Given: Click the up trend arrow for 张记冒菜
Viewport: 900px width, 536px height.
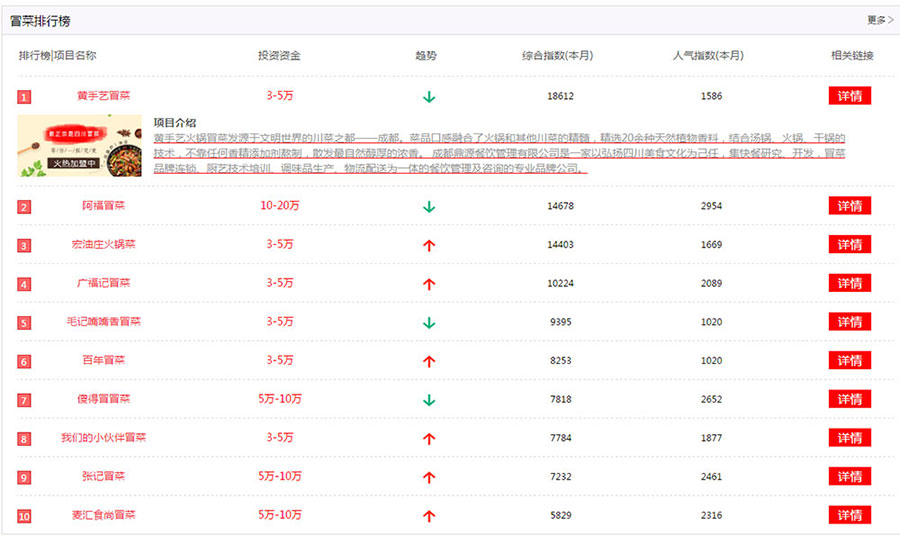Looking at the screenshot, I should 429,477.
